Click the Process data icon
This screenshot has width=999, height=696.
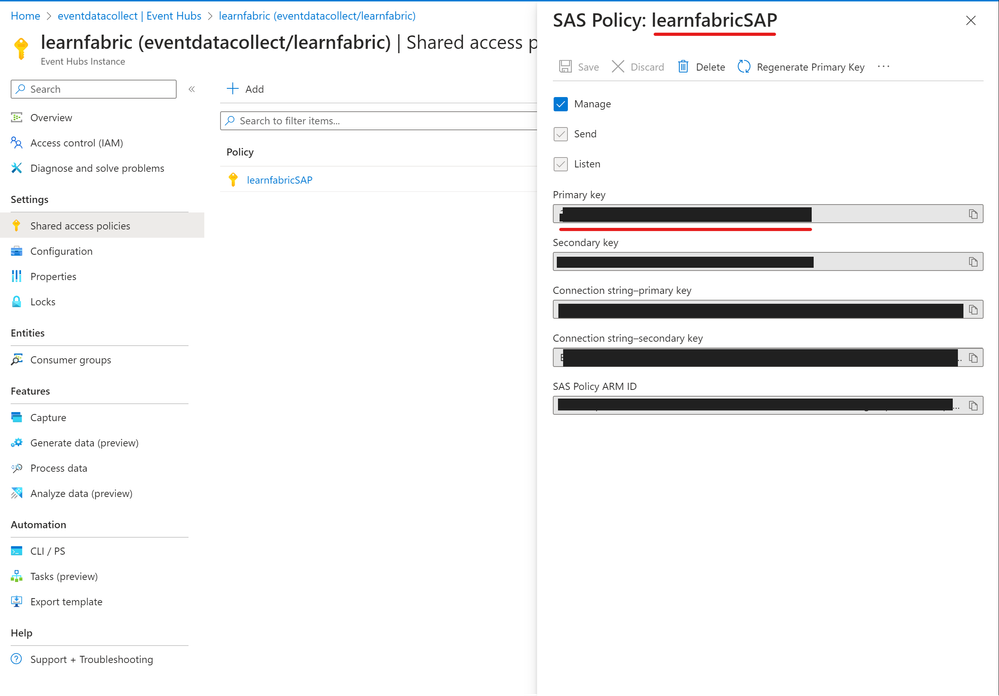pyautogui.click(x=17, y=468)
